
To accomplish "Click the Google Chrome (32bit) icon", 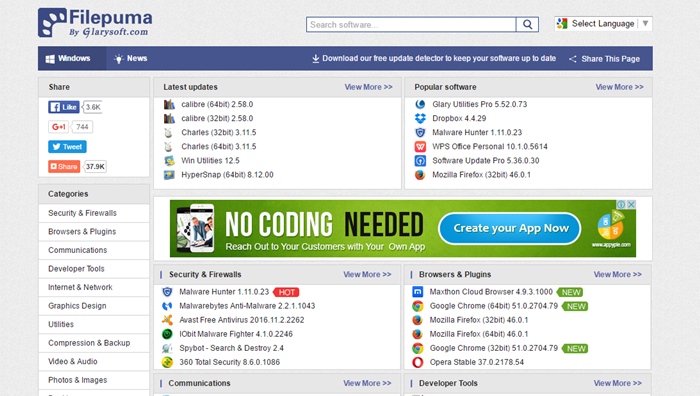I will (417, 348).
